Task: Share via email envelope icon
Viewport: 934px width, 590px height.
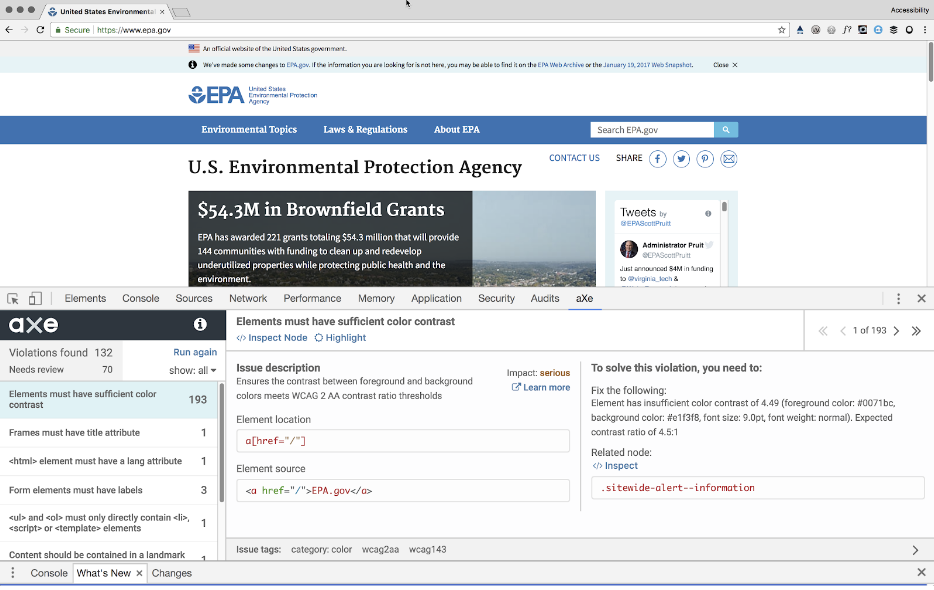Action: [728, 159]
